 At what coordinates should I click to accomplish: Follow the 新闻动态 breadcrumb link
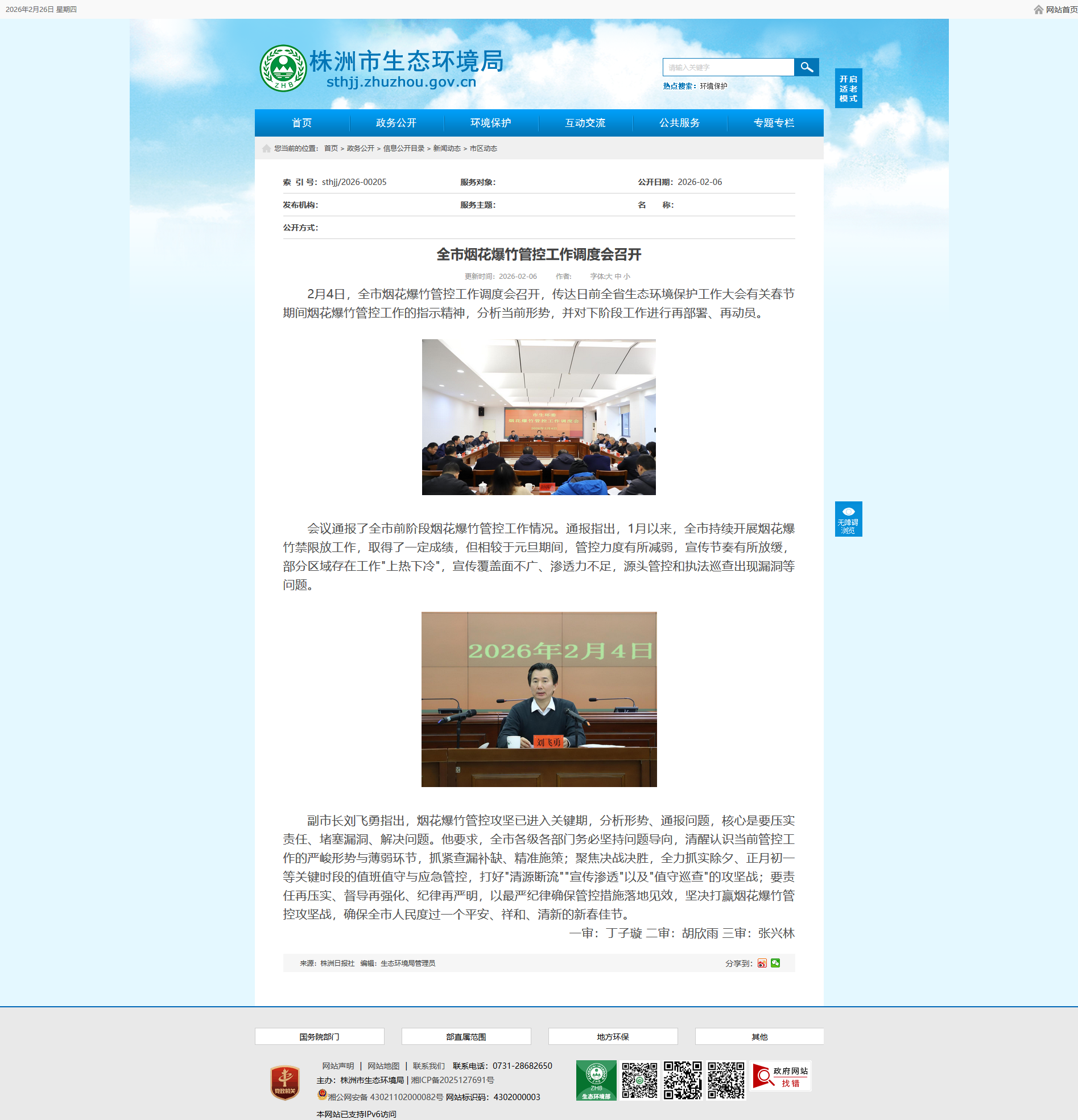(x=446, y=149)
